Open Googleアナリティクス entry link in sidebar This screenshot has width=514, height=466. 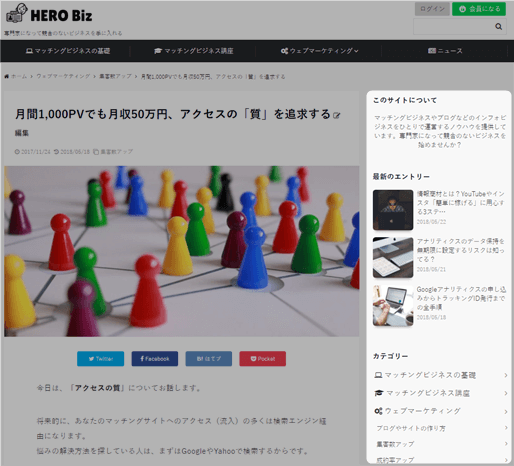click(x=461, y=298)
